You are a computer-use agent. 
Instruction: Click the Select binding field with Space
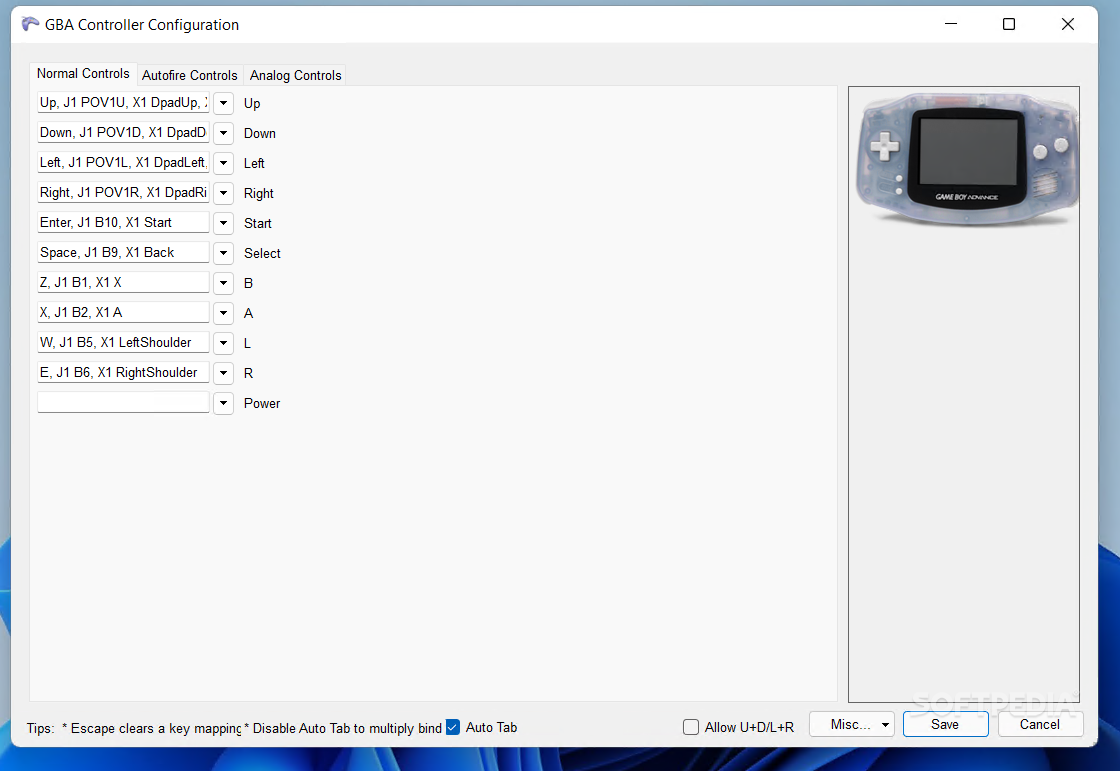point(124,252)
